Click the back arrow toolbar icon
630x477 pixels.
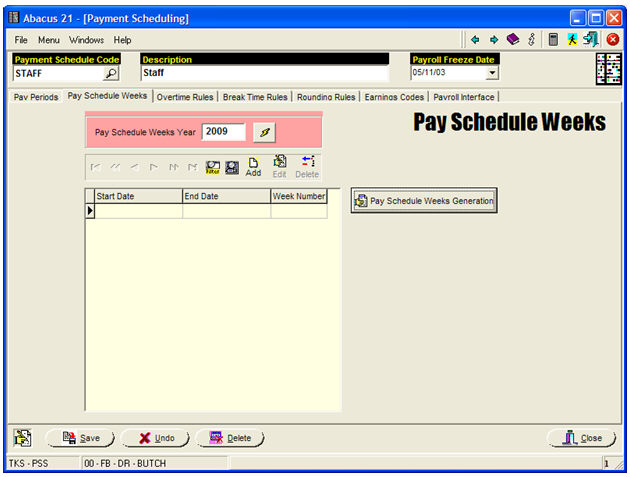tap(475, 40)
